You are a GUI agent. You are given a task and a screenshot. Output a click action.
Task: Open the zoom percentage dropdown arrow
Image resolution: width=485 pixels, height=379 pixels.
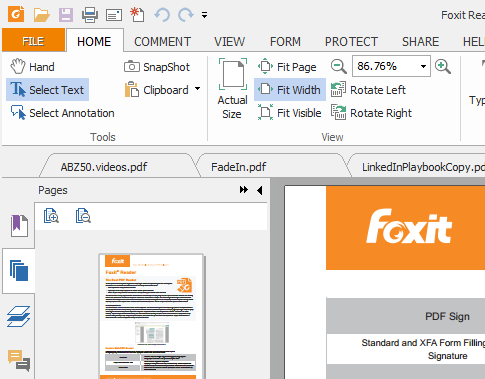tap(423, 66)
